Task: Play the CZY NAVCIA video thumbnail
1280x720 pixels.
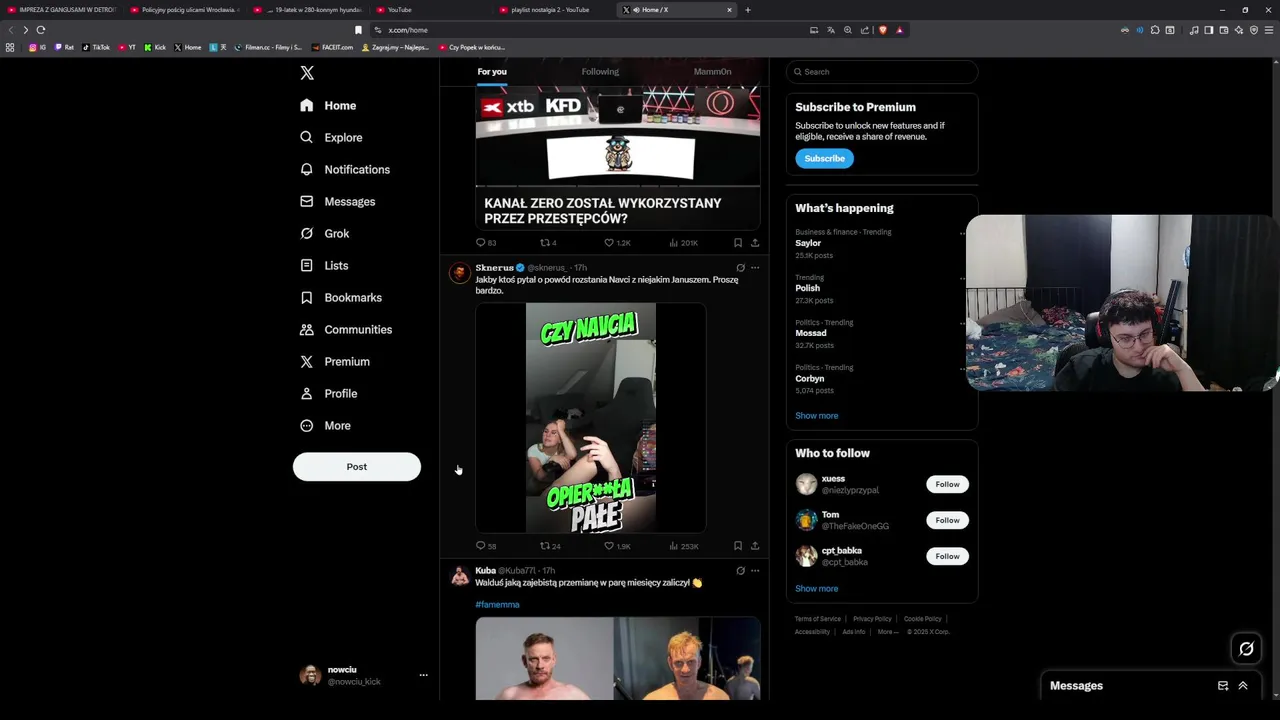Action: 591,418
